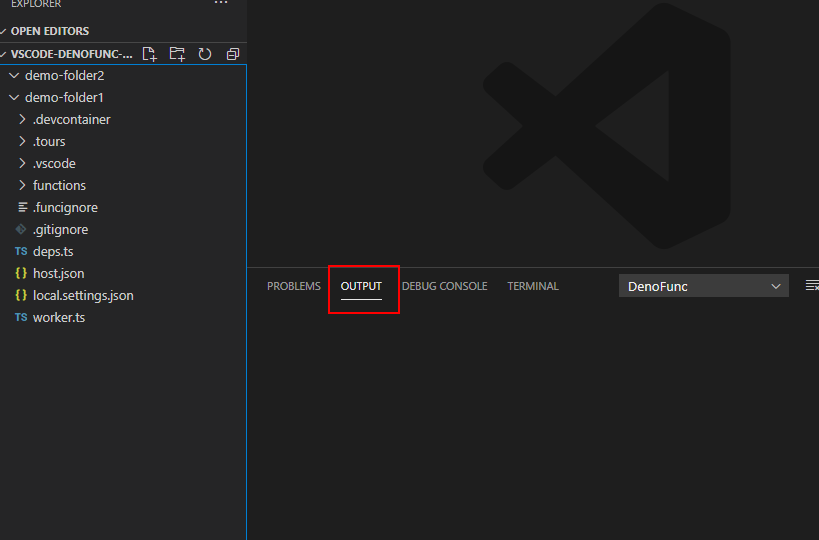Click the TS icon next to worker.ts

tap(21, 317)
